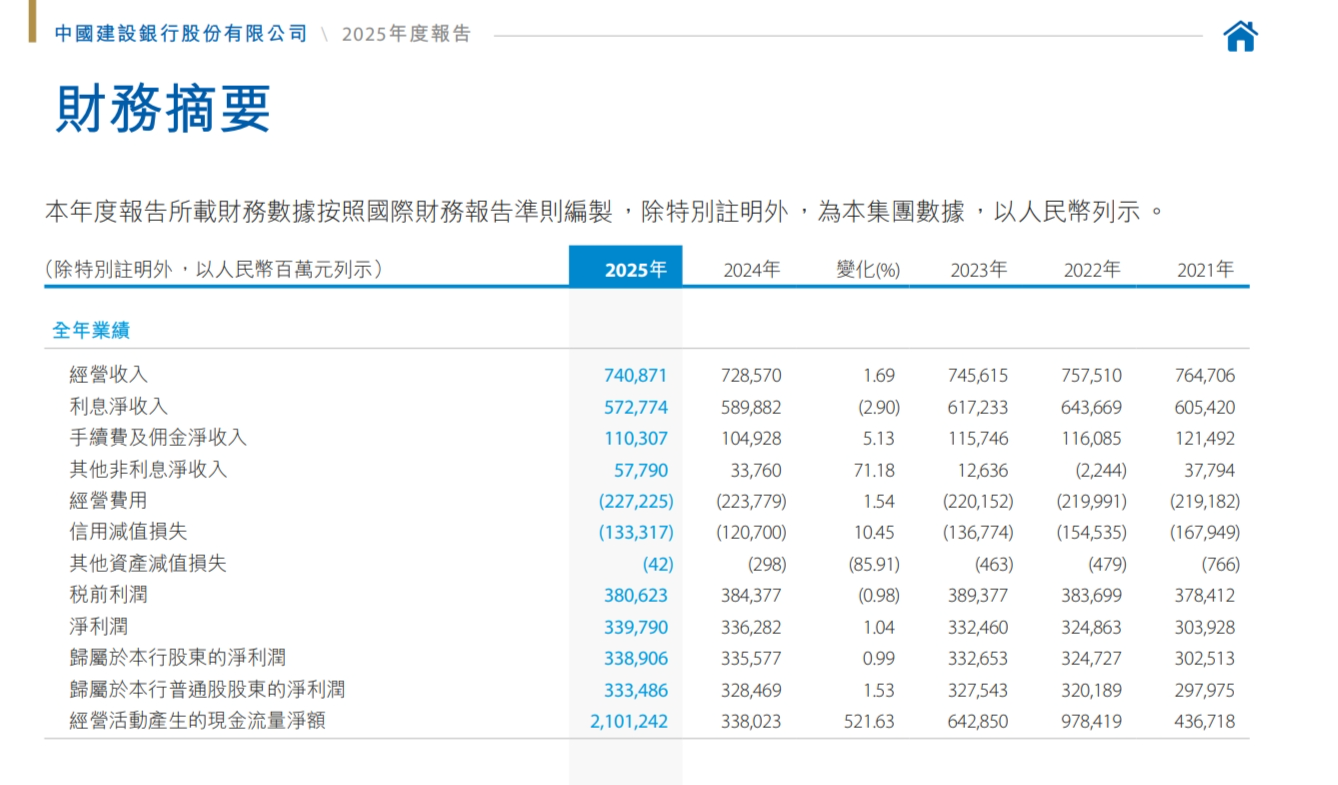Click the 2025 稅前利潤 value 380,623
Viewport: 1338px width, 785px height.
pos(635,595)
